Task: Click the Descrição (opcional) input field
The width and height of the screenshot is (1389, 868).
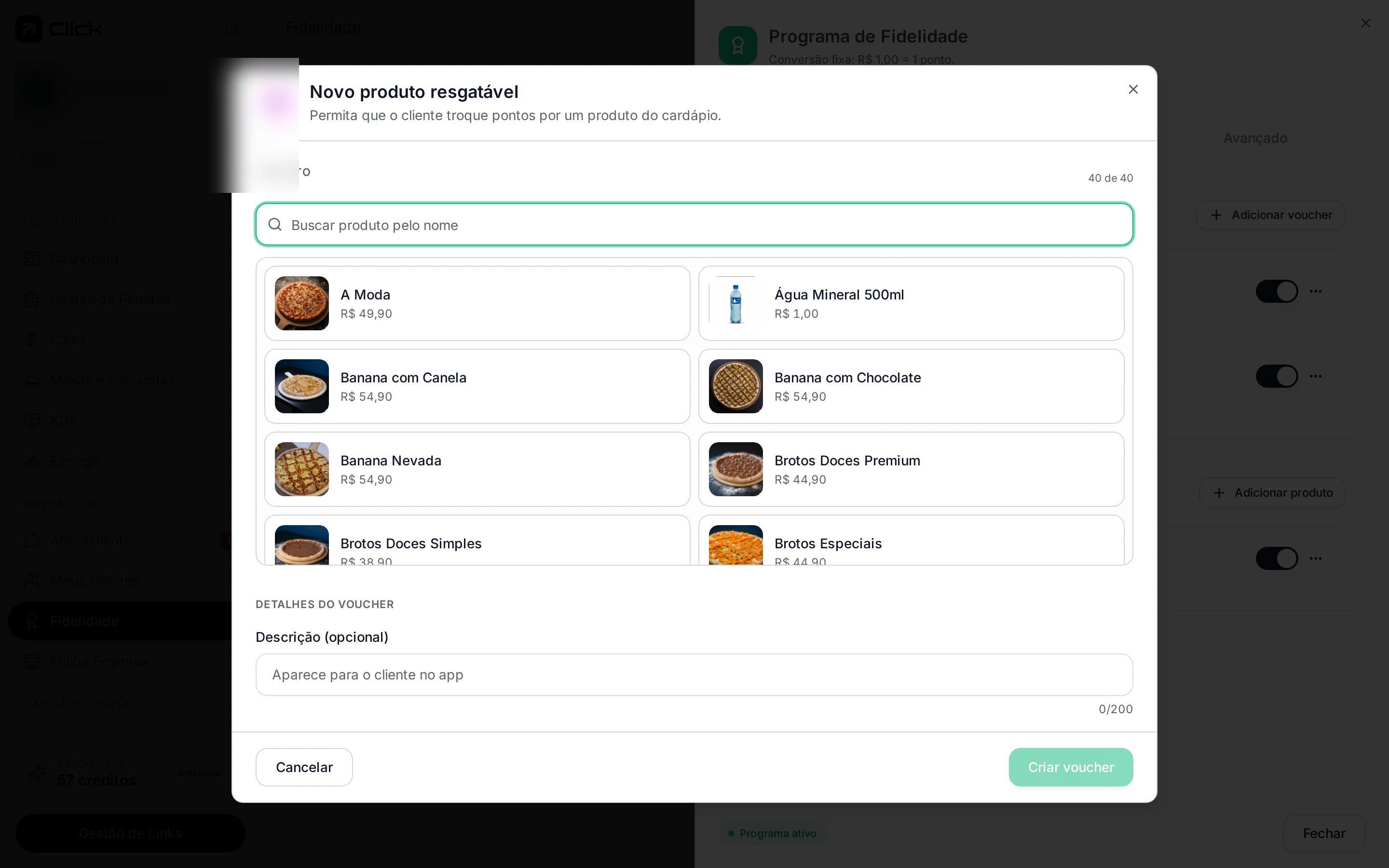Action: [694, 675]
